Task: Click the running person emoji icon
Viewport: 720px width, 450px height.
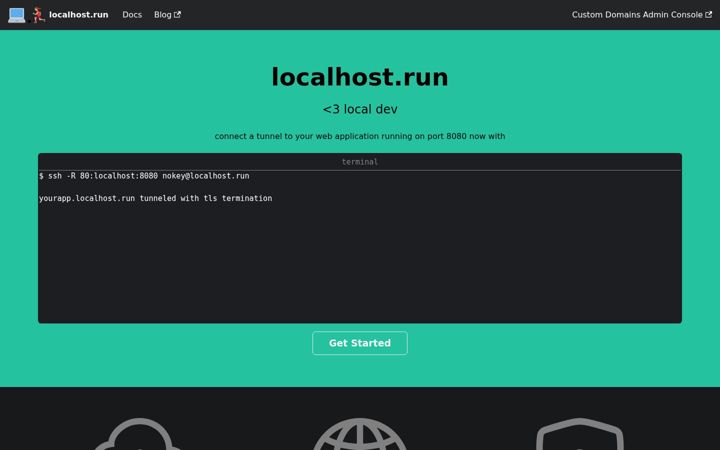Action: coord(39,15)
